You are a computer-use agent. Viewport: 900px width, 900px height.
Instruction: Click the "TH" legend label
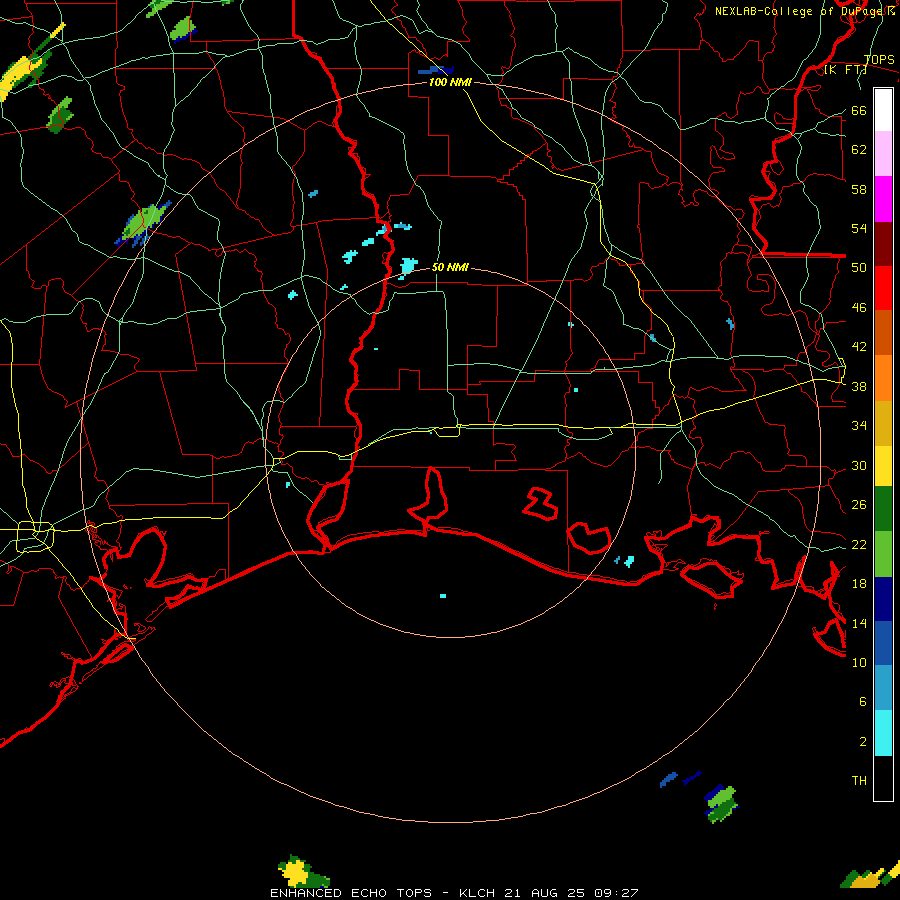click(x=859, y=781)
